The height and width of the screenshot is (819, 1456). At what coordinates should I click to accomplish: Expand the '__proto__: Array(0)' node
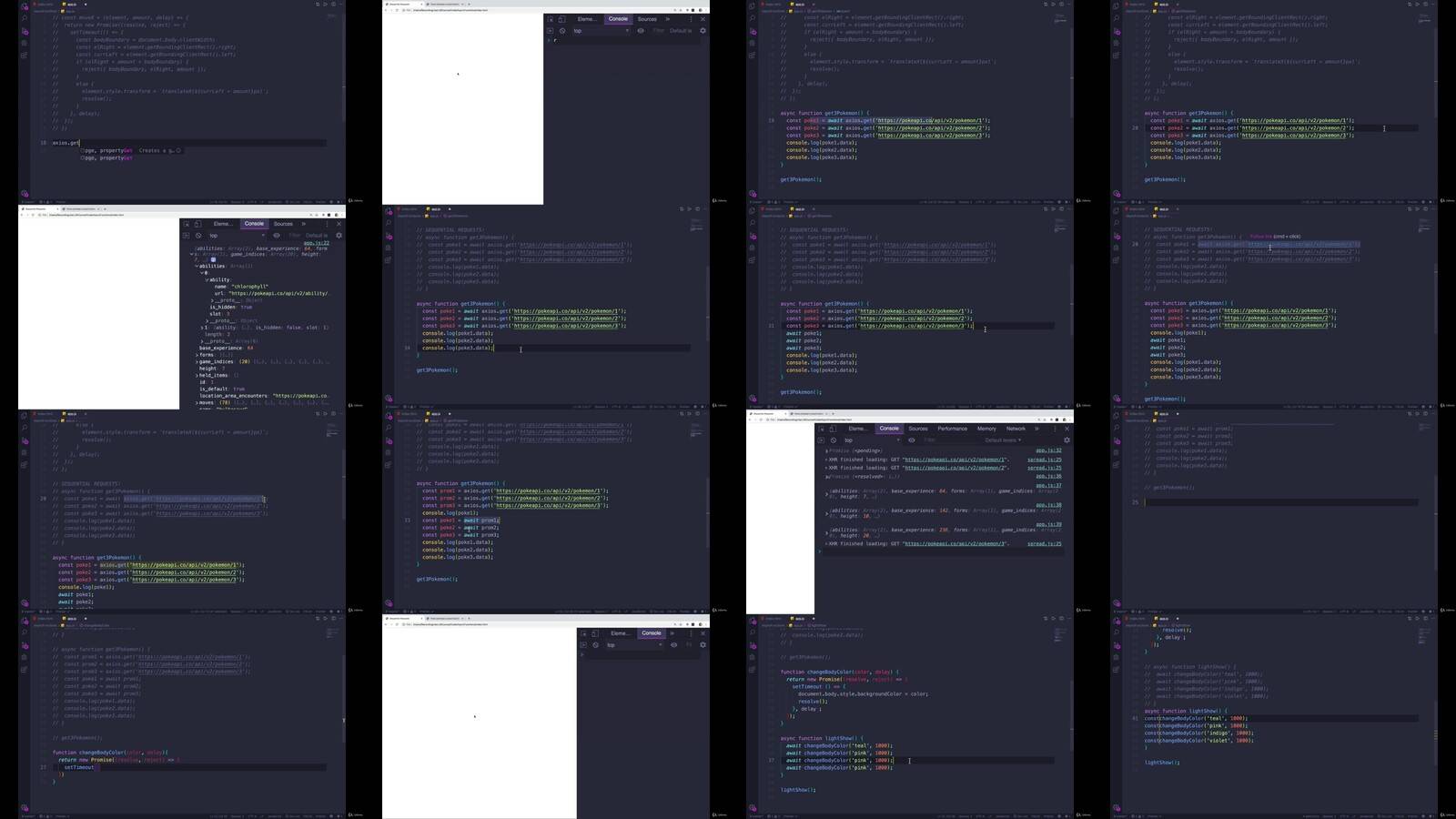(202, 341)
